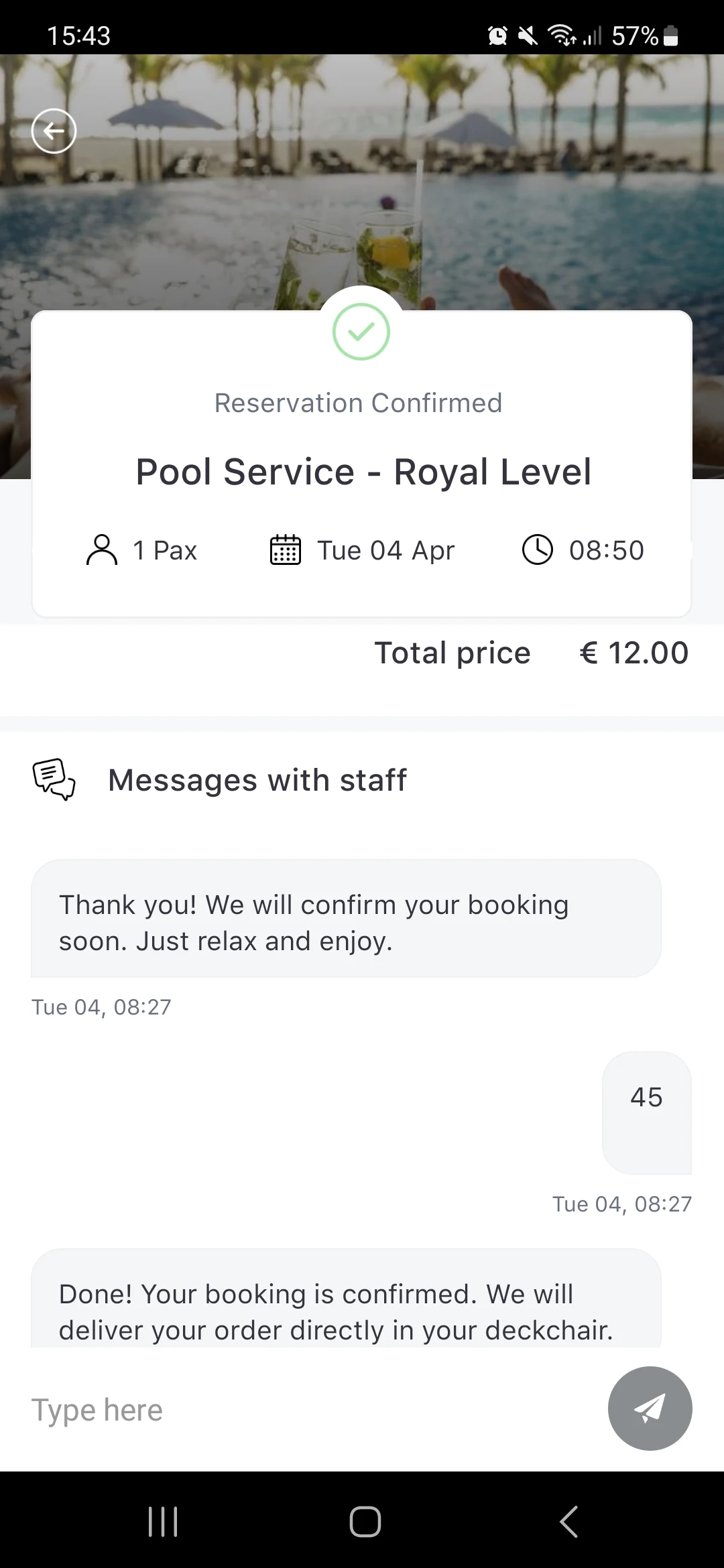Image resolution: width=724 pixels, height=1568 pixels.
Task: Focus the Type here message field
Action: click(x=315, y=1410)
